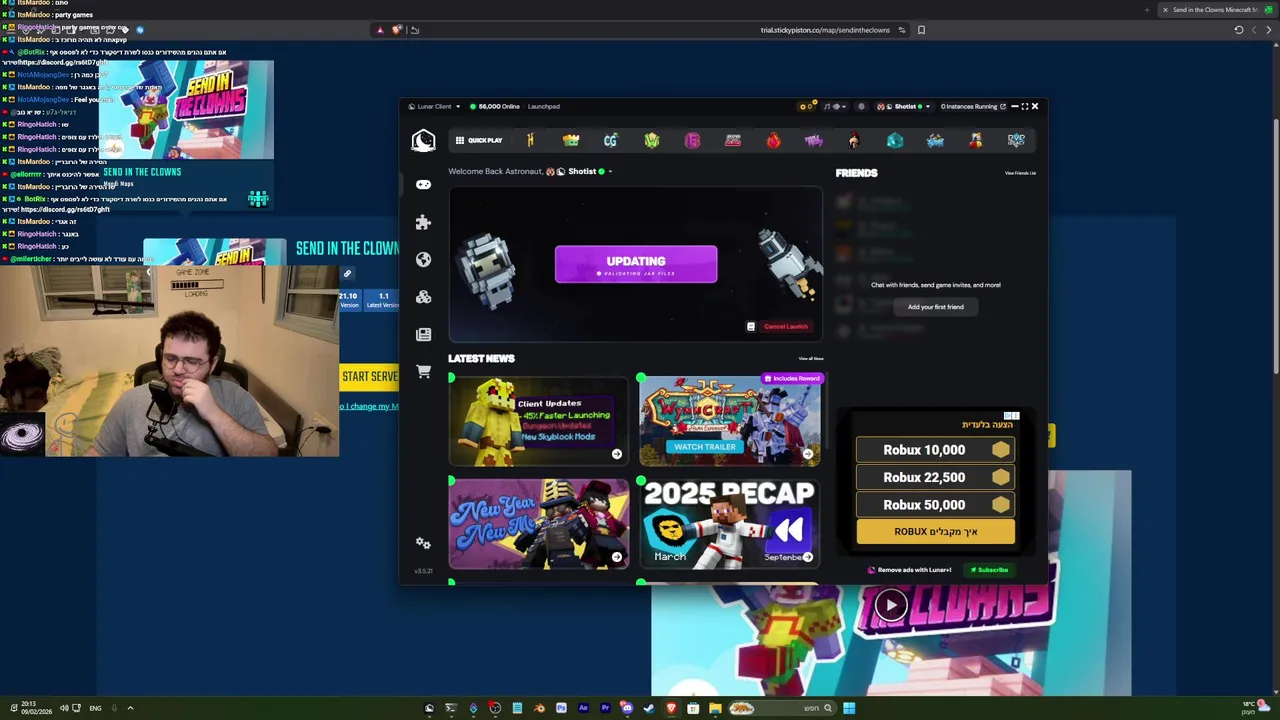Open Blender from the taskbar
The image size is (1280, 720).
[x=539, y=708]
